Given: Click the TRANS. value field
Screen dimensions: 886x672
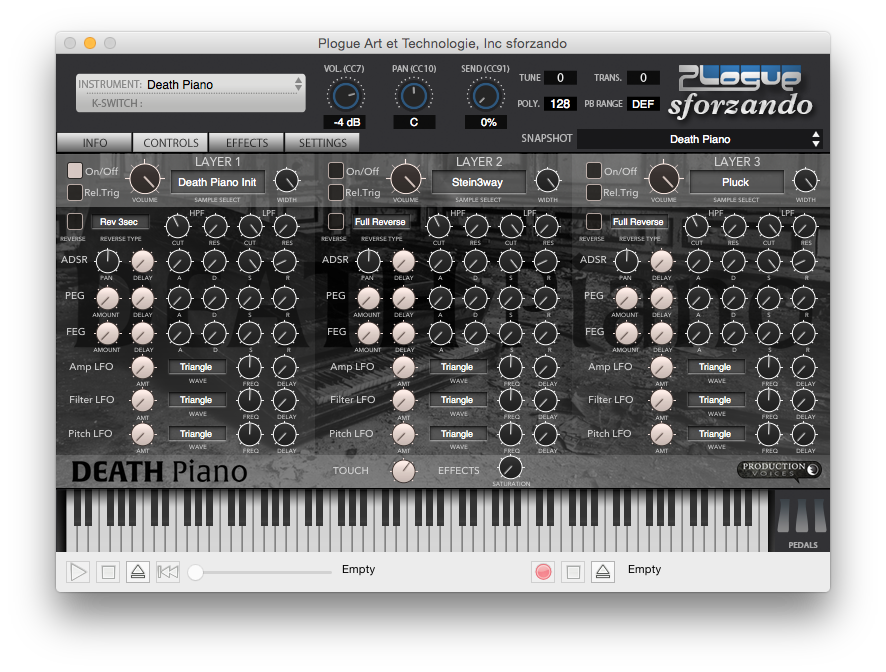Looking at the screenshot, I should click(x=643, y=77).
